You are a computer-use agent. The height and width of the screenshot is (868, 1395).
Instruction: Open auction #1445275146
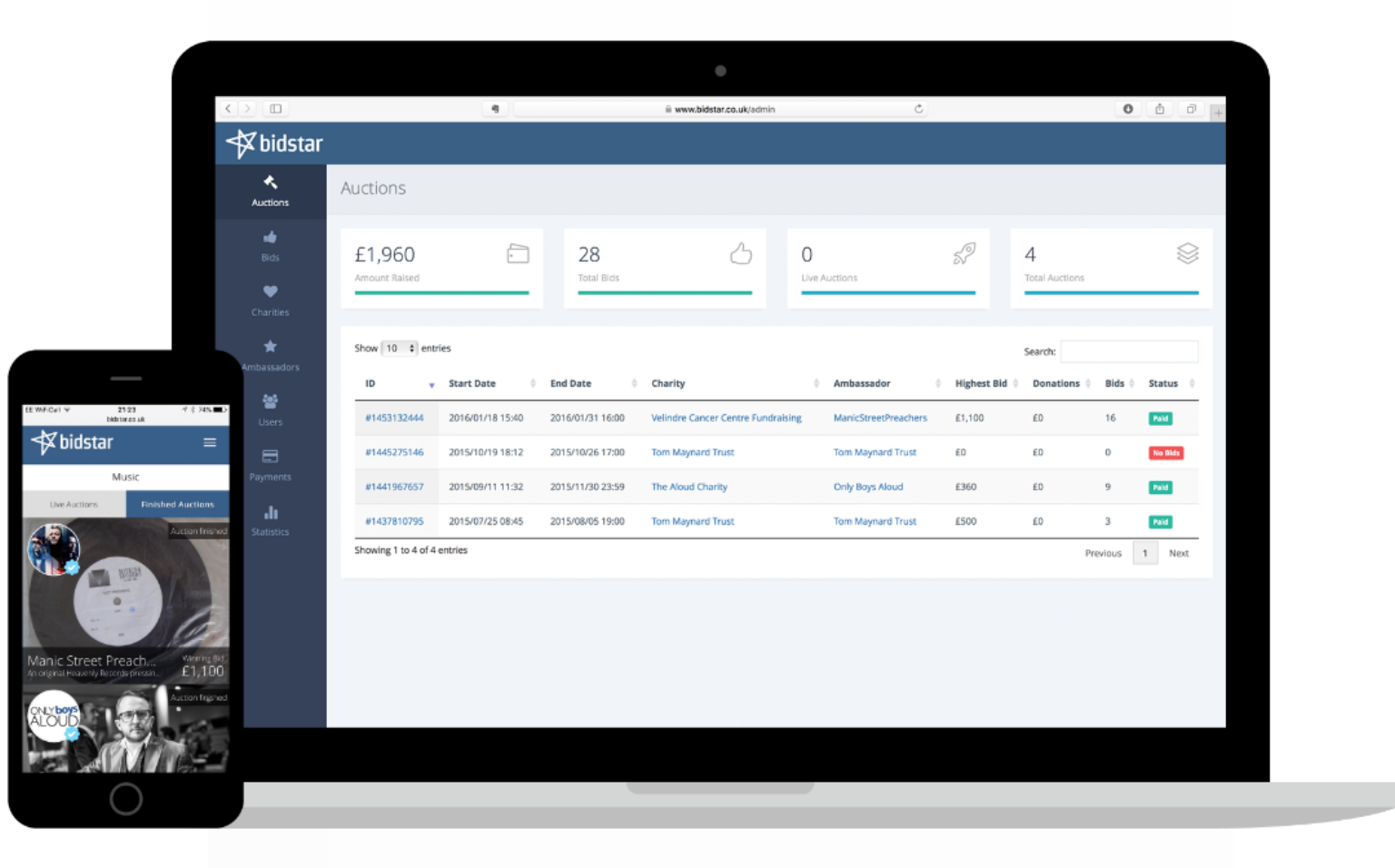(x=394, y=452)
